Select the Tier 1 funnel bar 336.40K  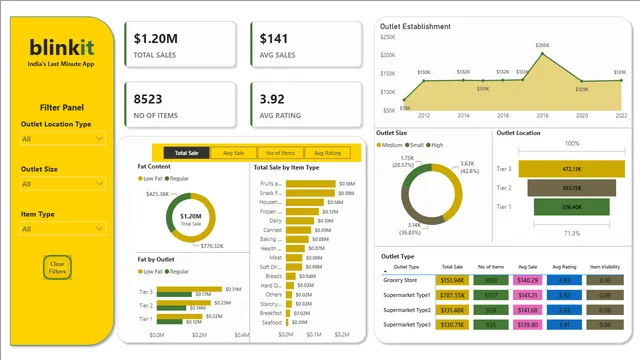tap(571, 207)
